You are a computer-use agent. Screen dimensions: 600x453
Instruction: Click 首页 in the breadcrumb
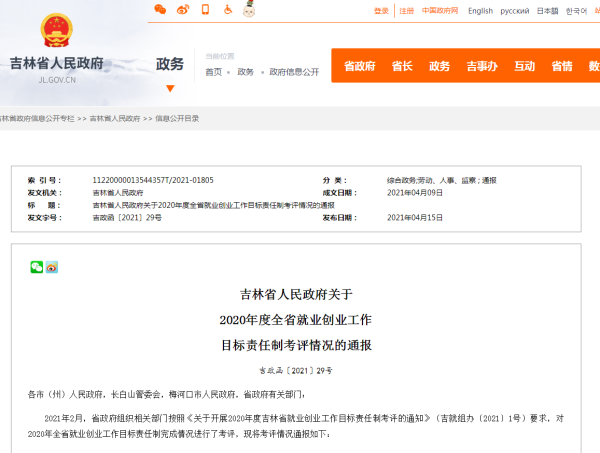click(214, 72)
